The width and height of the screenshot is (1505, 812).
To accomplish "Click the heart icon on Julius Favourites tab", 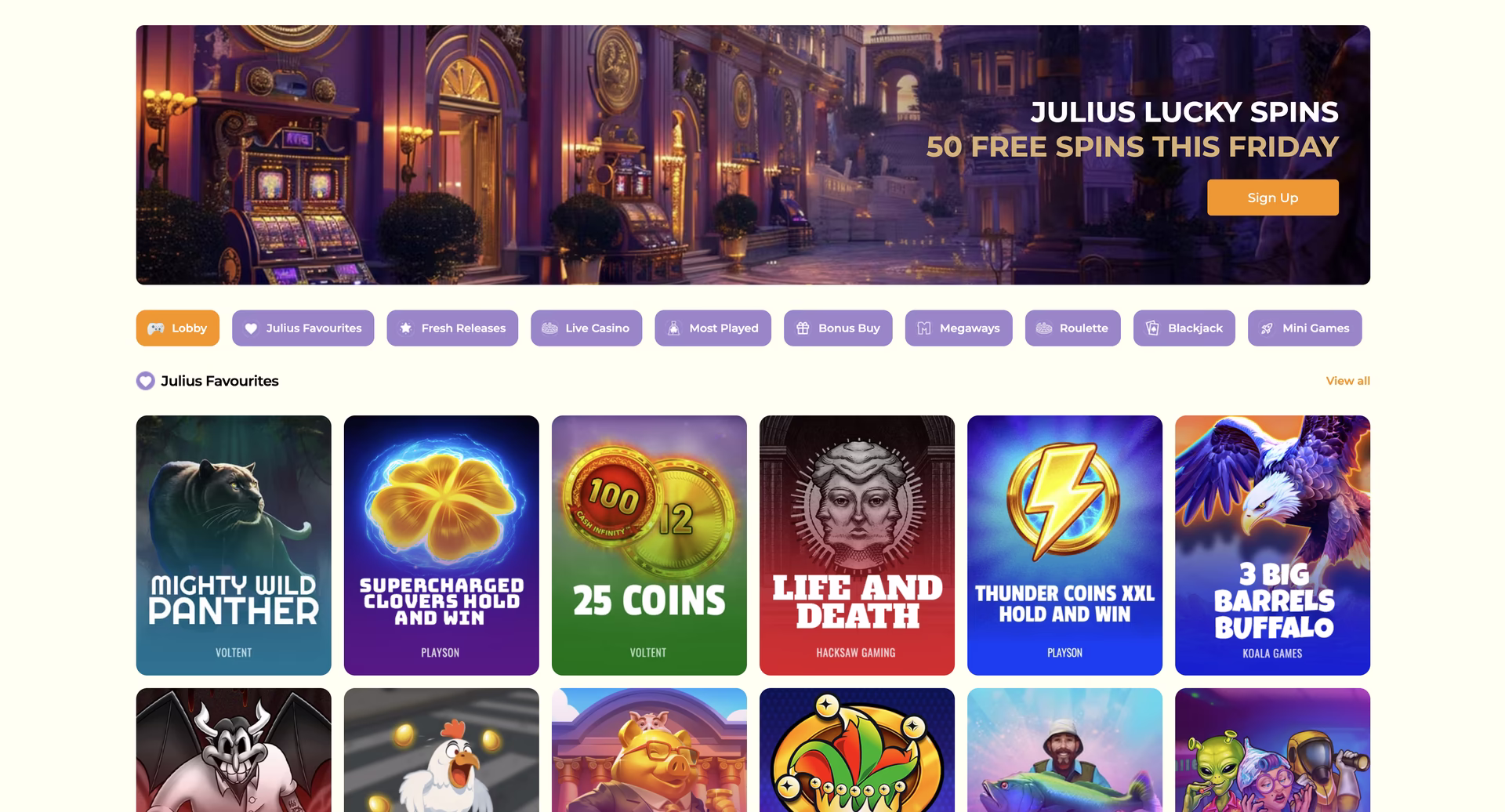I will pyautogui.click(x=251, y=328).
